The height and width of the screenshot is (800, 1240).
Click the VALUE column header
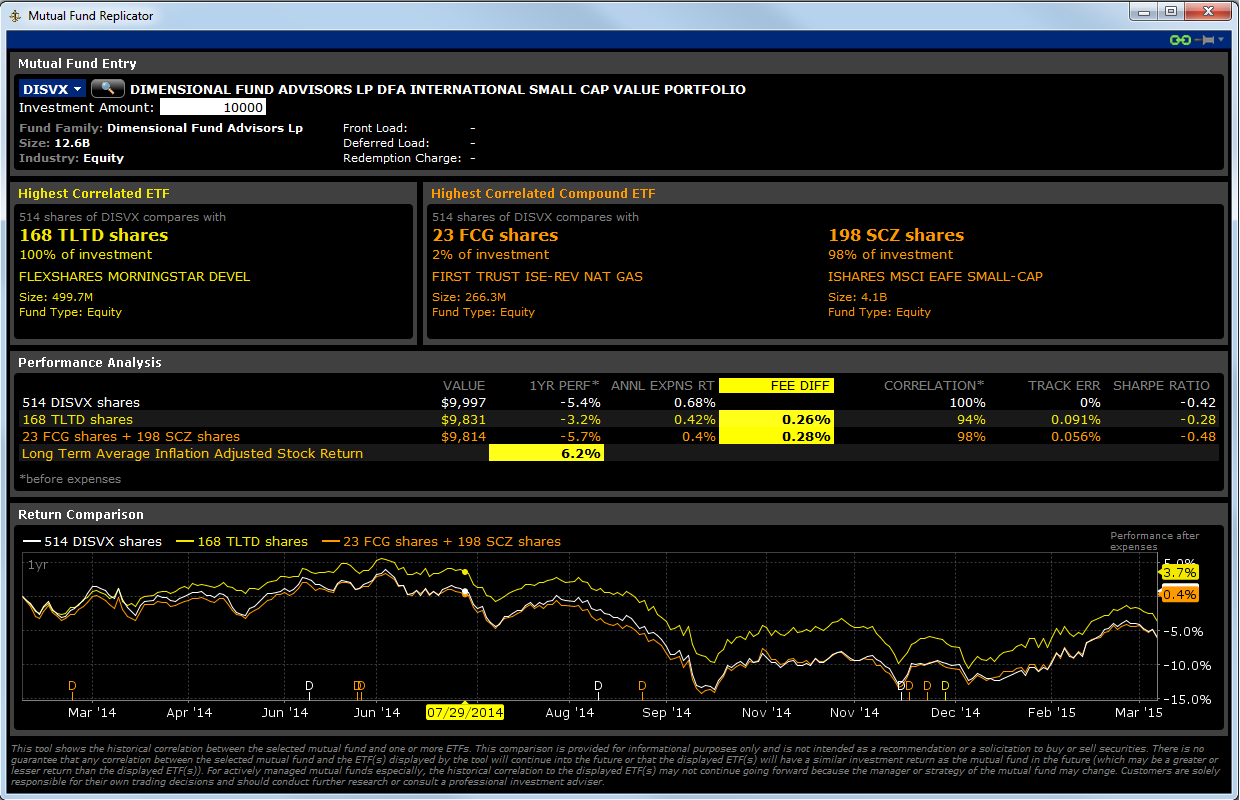[464, 386]
